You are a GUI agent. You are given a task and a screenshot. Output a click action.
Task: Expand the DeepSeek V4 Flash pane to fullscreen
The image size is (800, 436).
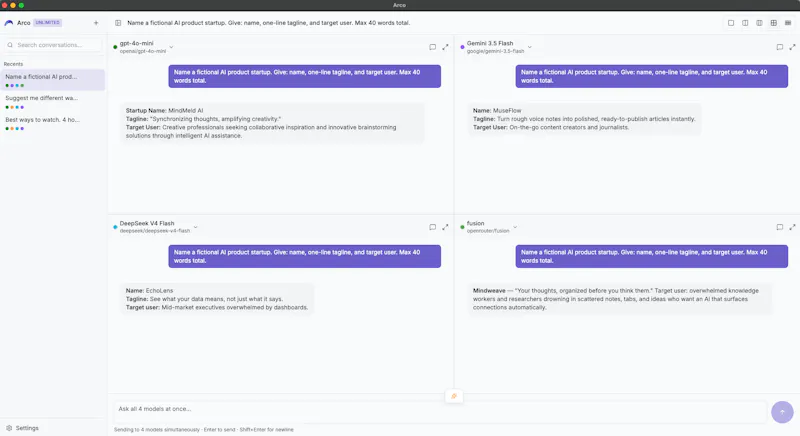coord(445,227)
